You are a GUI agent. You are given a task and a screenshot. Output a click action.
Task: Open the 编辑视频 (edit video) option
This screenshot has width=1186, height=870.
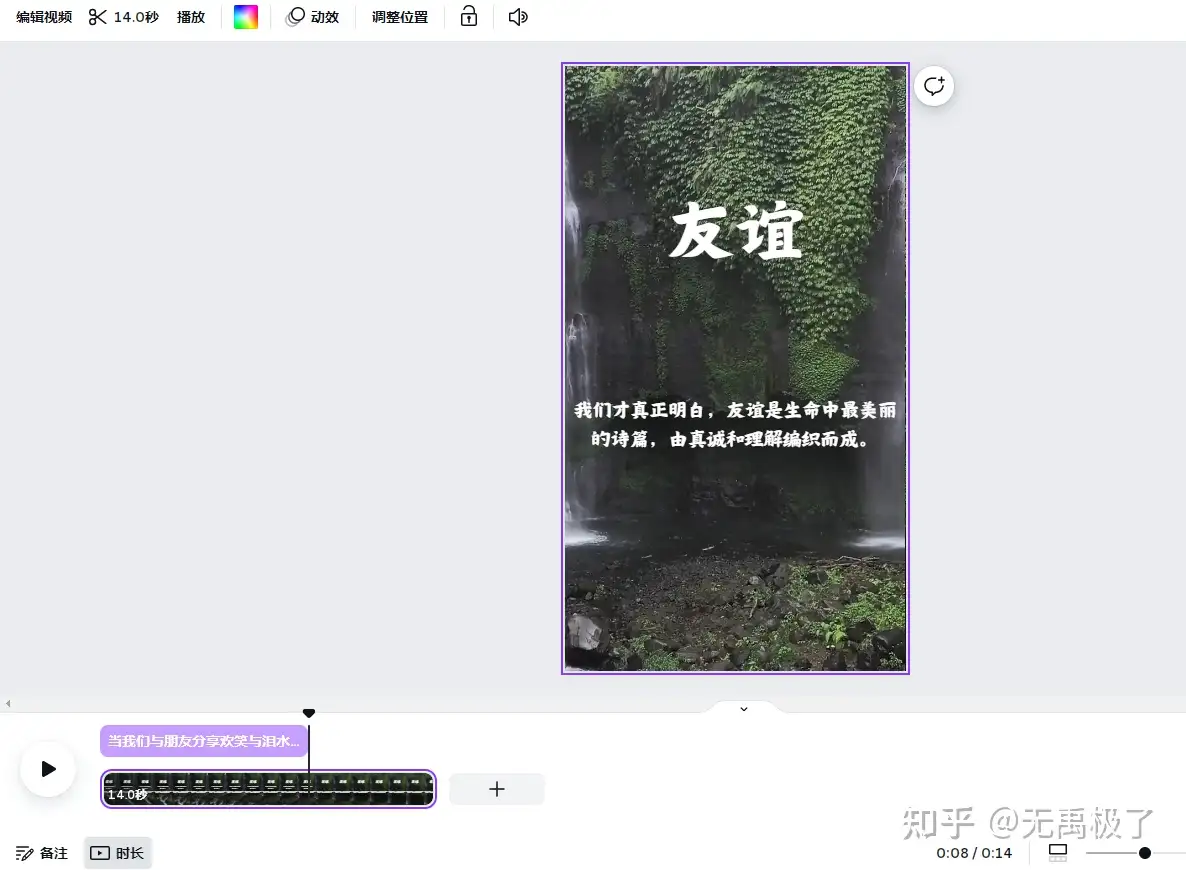[x=44, y=17]
